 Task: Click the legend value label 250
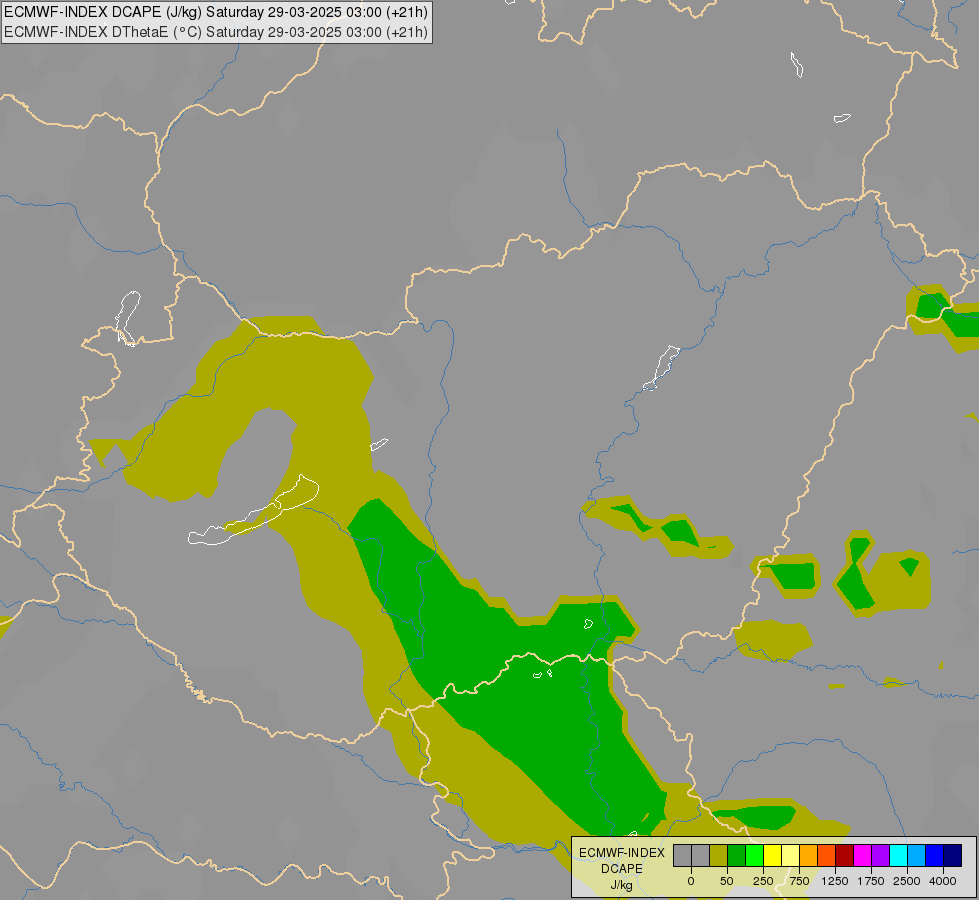click(763, 881)
